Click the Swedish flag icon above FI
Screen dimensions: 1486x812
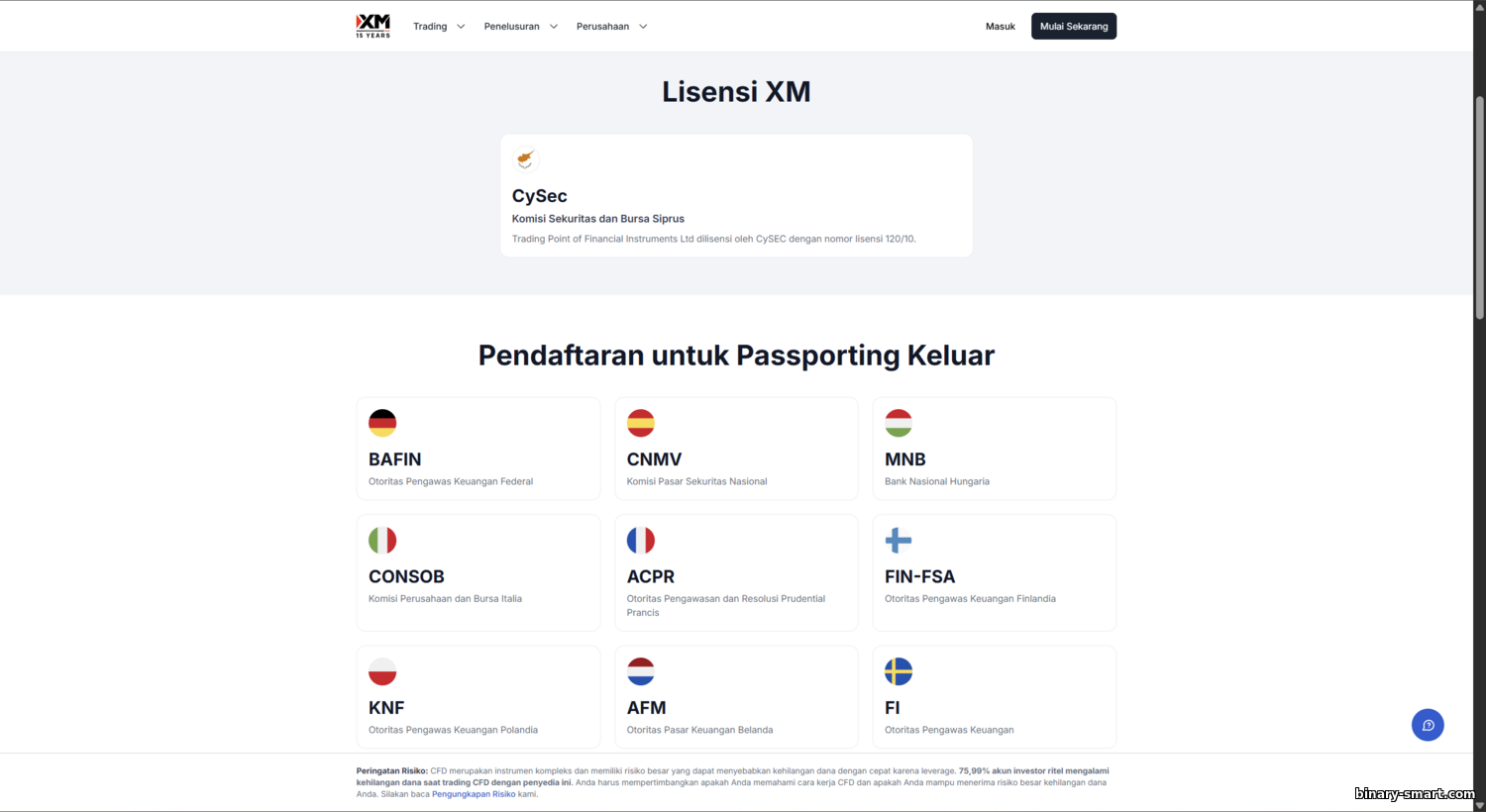pos(899,671)
